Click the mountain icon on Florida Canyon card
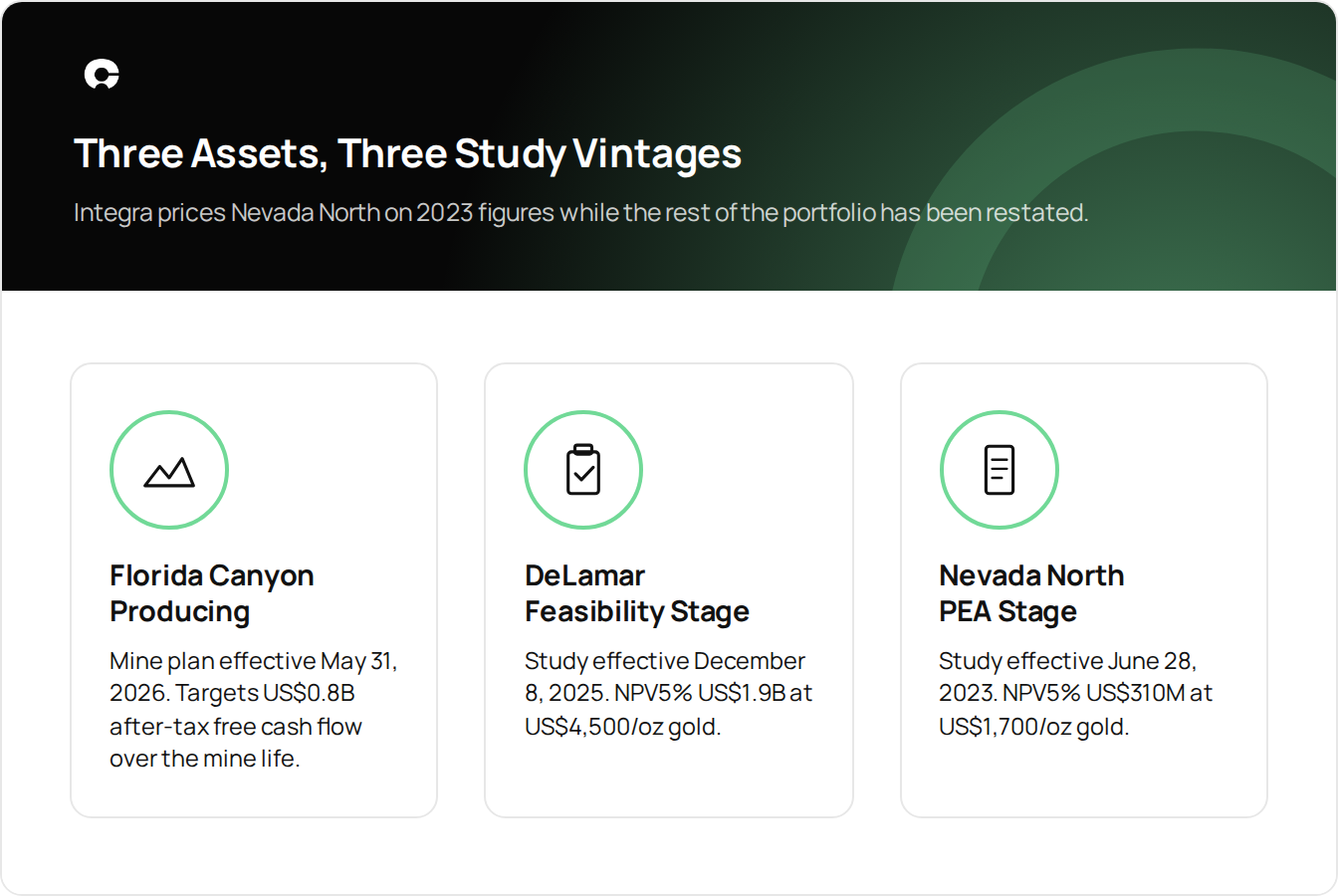 tap(169, 472)
